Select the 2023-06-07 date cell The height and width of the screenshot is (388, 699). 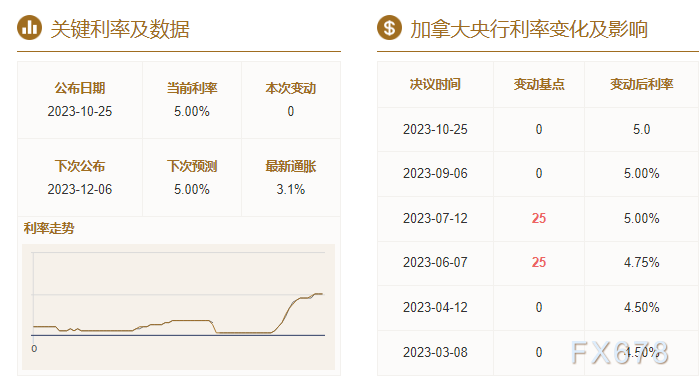coord(435,262)
